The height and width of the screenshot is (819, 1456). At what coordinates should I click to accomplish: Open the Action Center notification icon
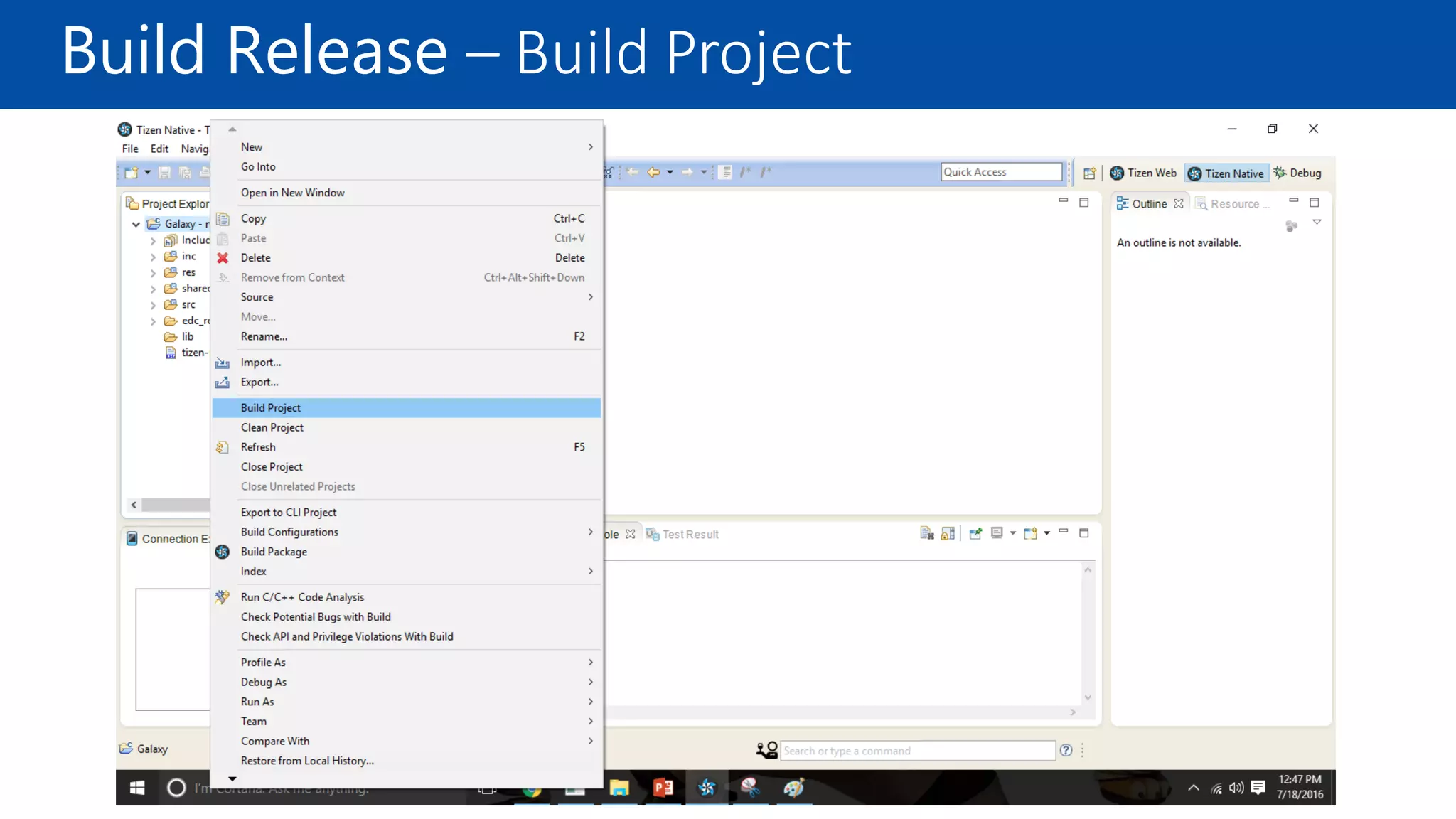1258,788
